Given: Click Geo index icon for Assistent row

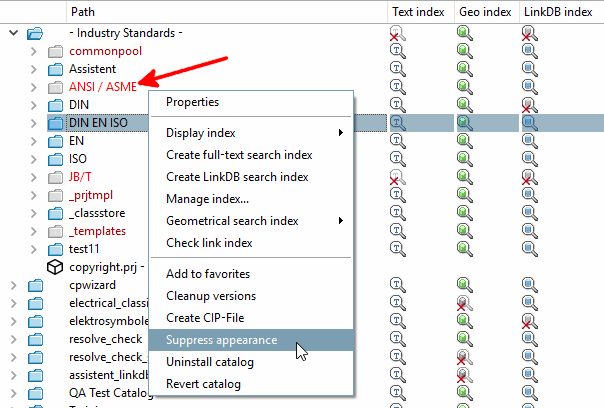Looking at the screenshot, I should [464, 69].
